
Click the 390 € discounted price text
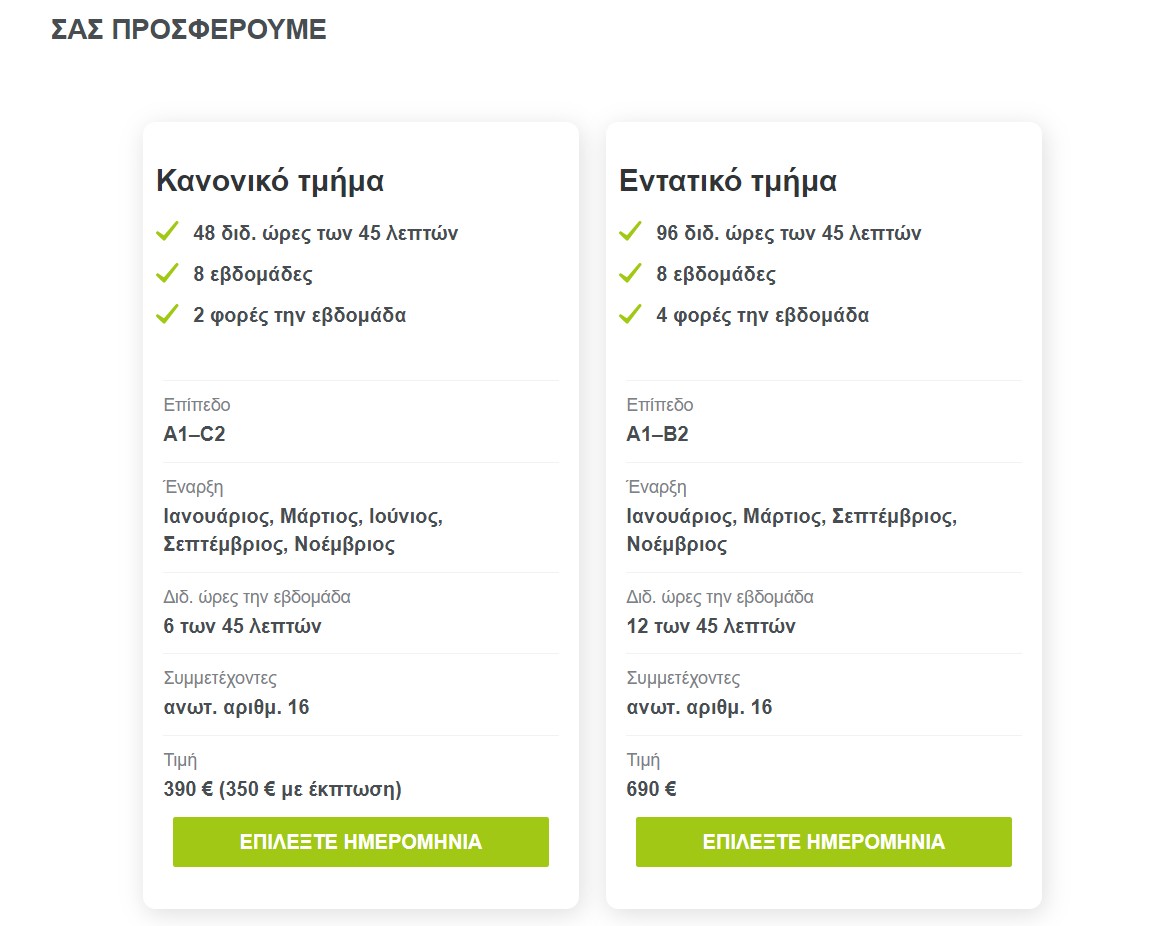[283, 789]
